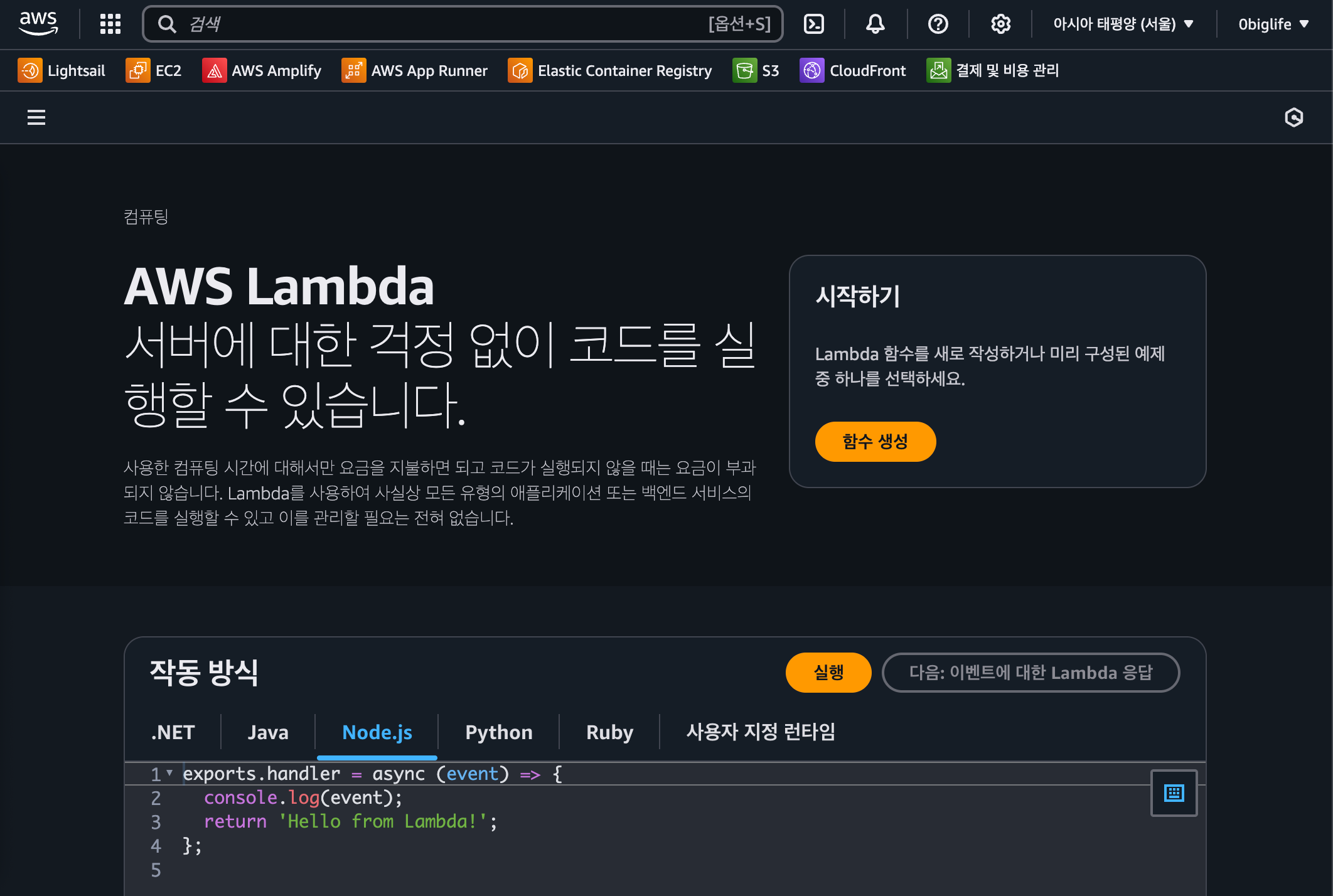Focus the 검색 search field

click(463, 24)
